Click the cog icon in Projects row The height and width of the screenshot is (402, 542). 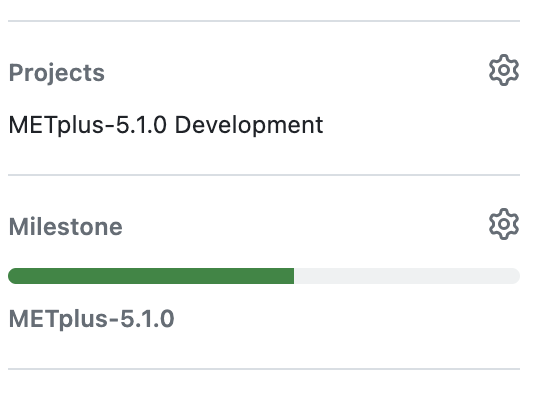coord(504,70)
